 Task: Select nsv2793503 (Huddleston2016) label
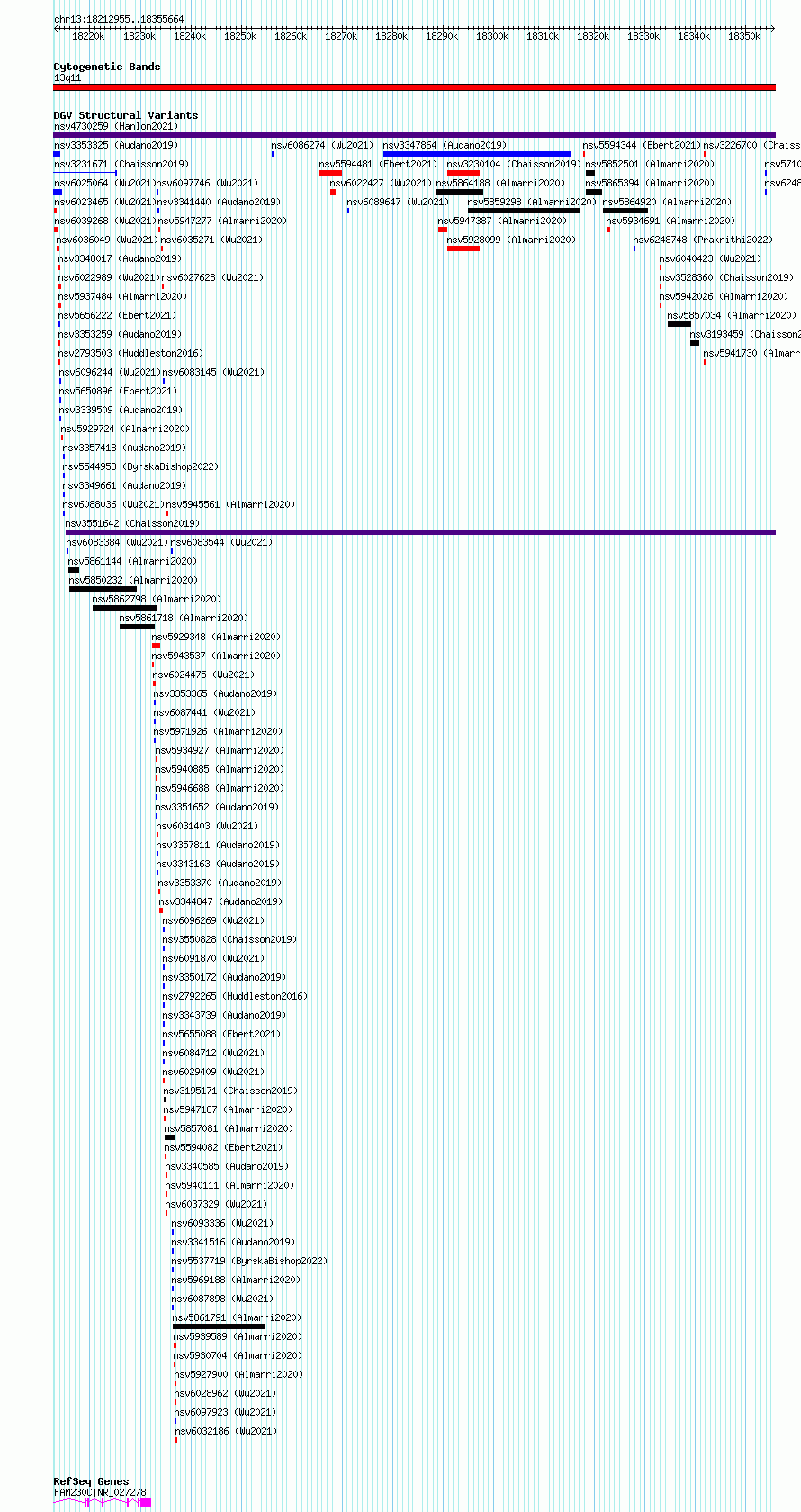(131, 353)
